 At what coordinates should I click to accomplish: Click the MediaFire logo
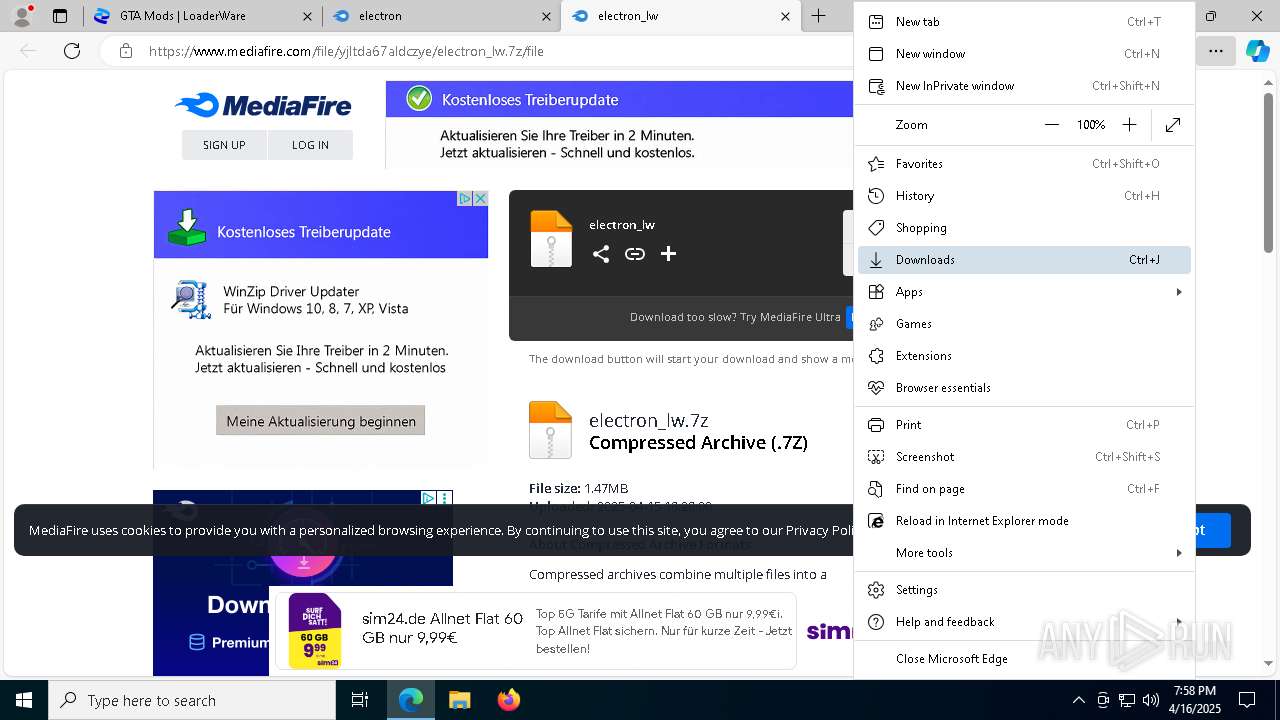pyautogui.click(x=263, y=105)
